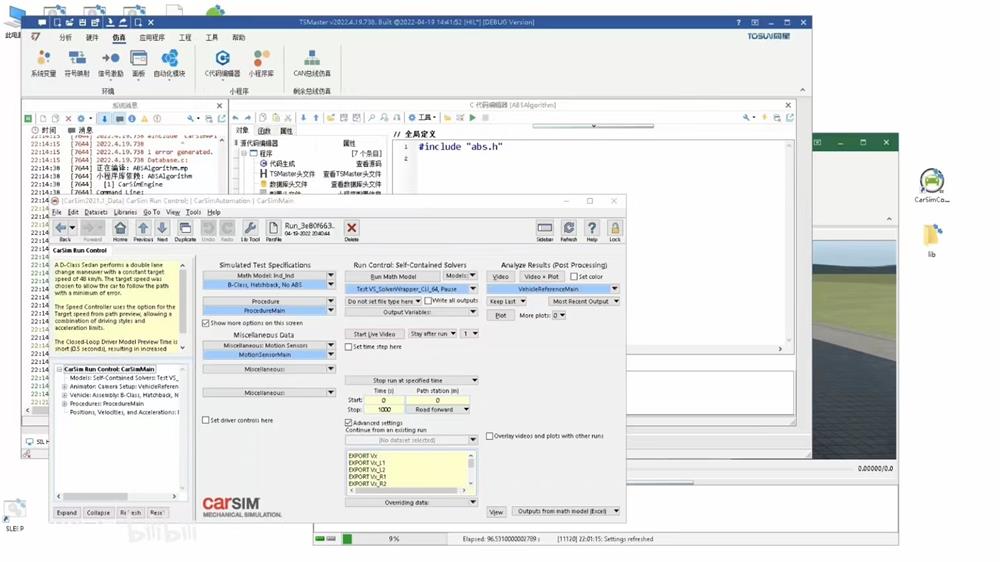
Task: Switch to the 工程 ribbon tab
Action: (185, 38)
